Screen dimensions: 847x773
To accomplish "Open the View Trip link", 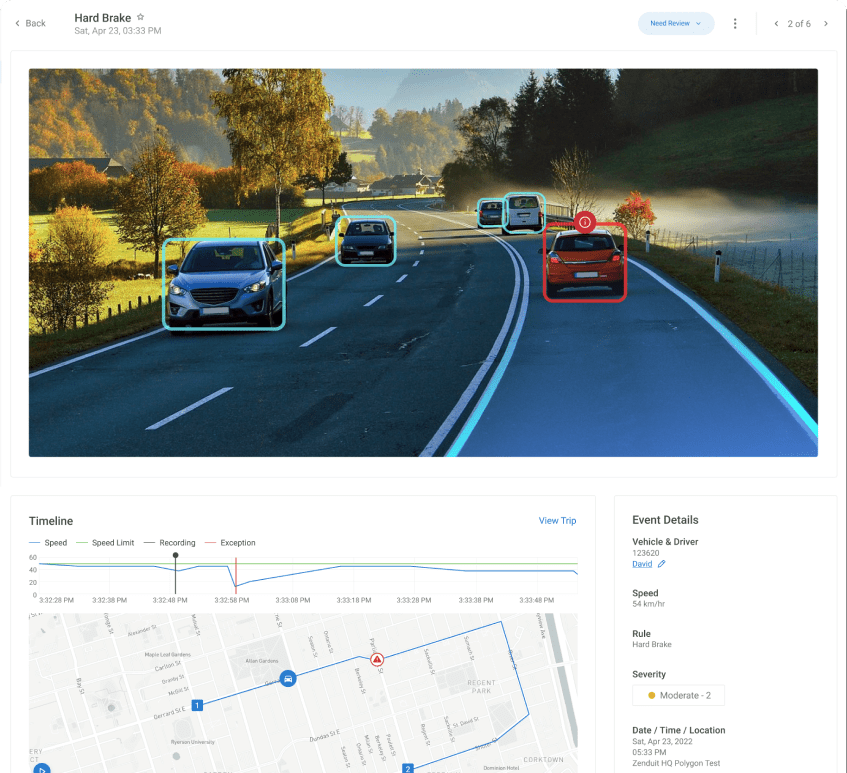I will (557, 521).
